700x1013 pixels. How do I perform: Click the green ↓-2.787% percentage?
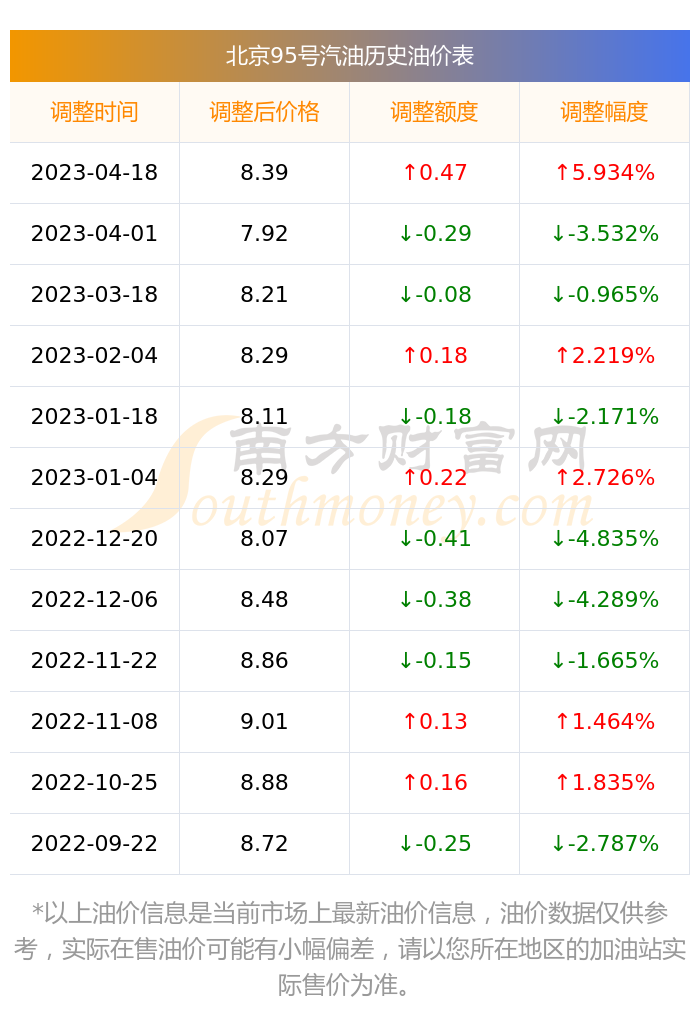(x=604, y=843)
